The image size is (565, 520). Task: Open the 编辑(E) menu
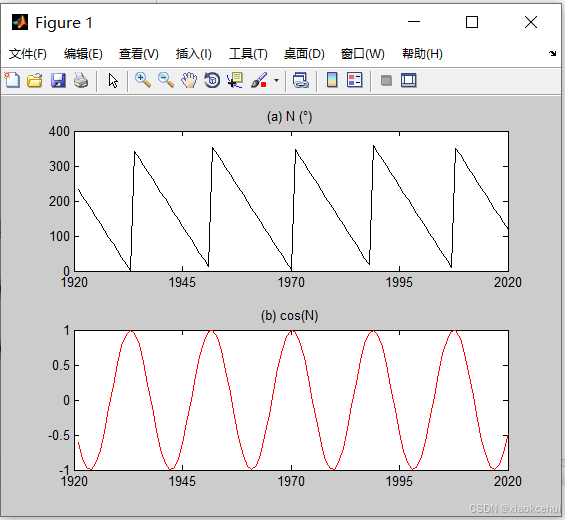83,54
